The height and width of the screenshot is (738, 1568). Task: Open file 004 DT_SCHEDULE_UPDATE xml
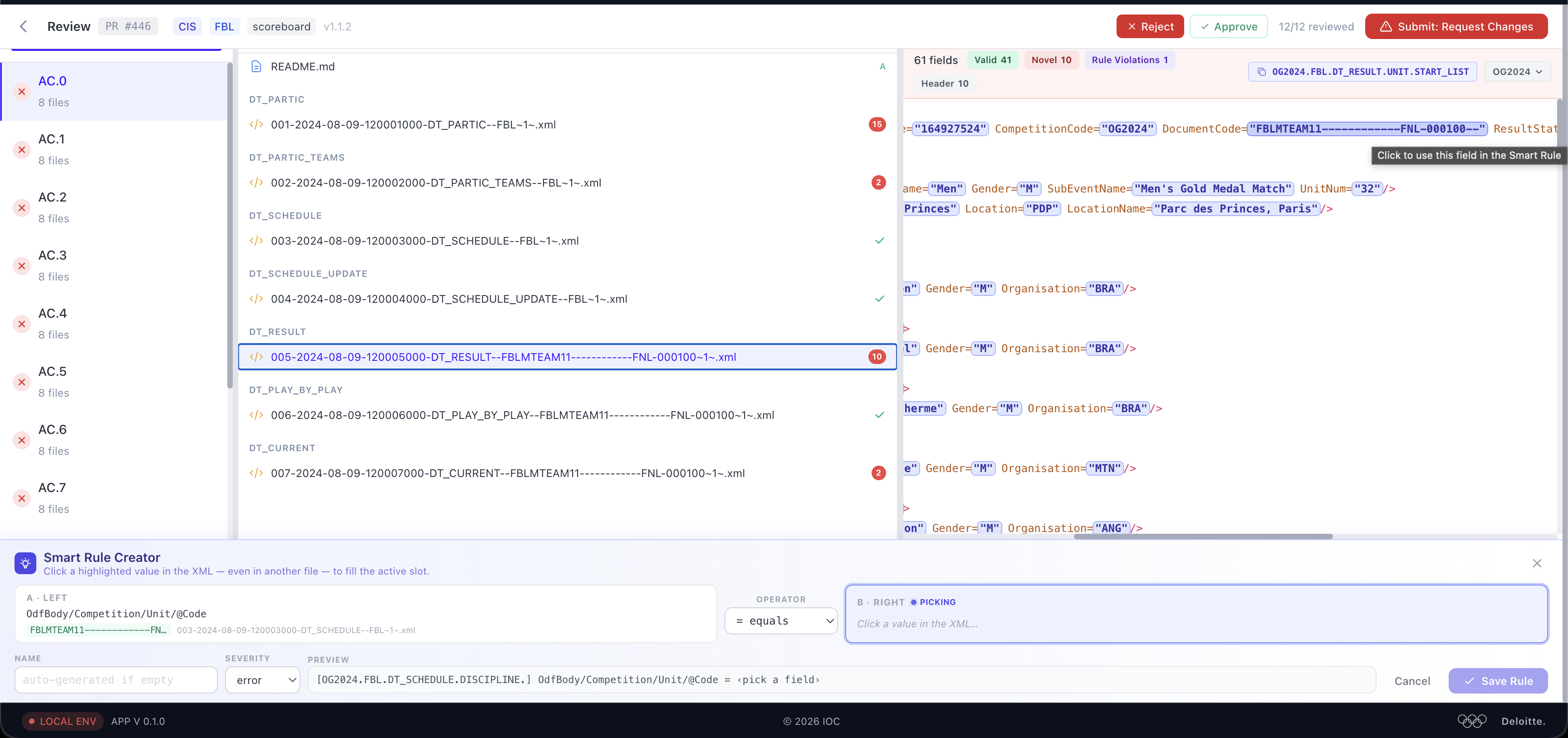pos(567,299)
